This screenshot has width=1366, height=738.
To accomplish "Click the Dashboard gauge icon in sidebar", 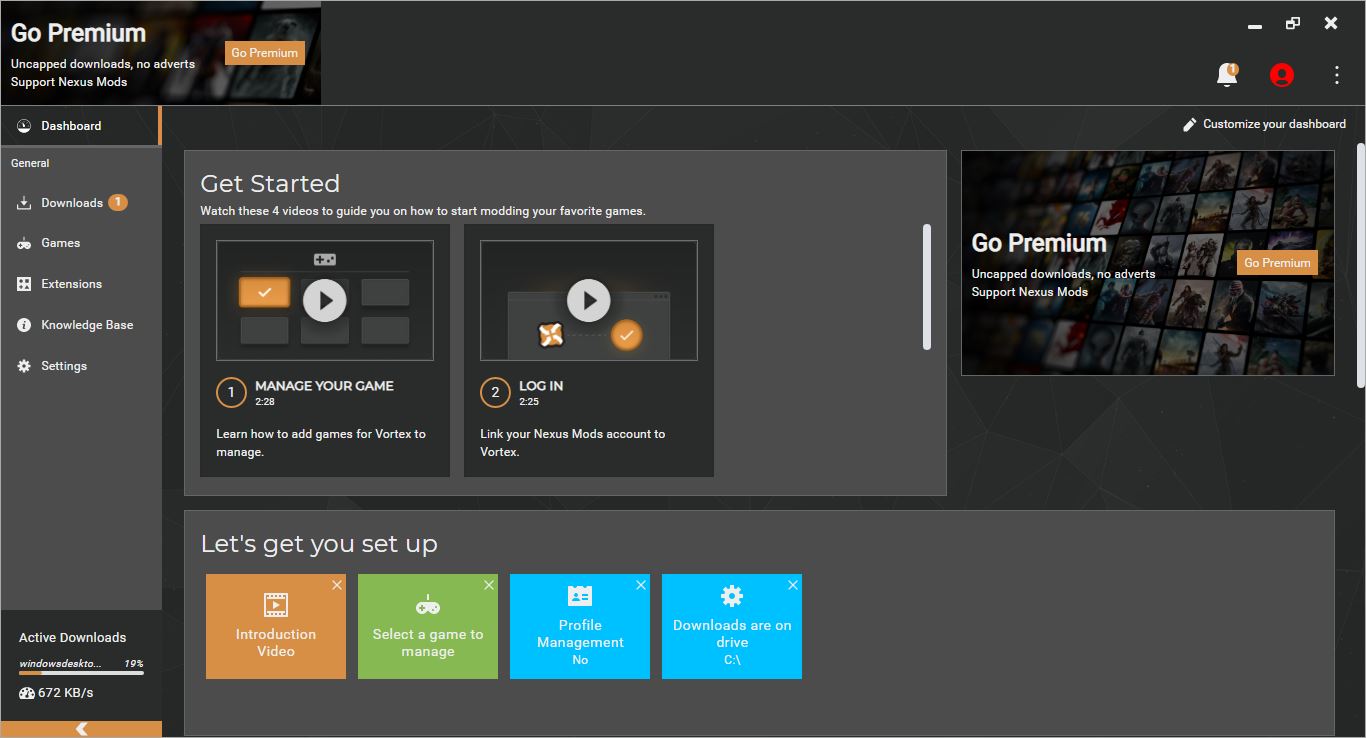I will [24, 126].
